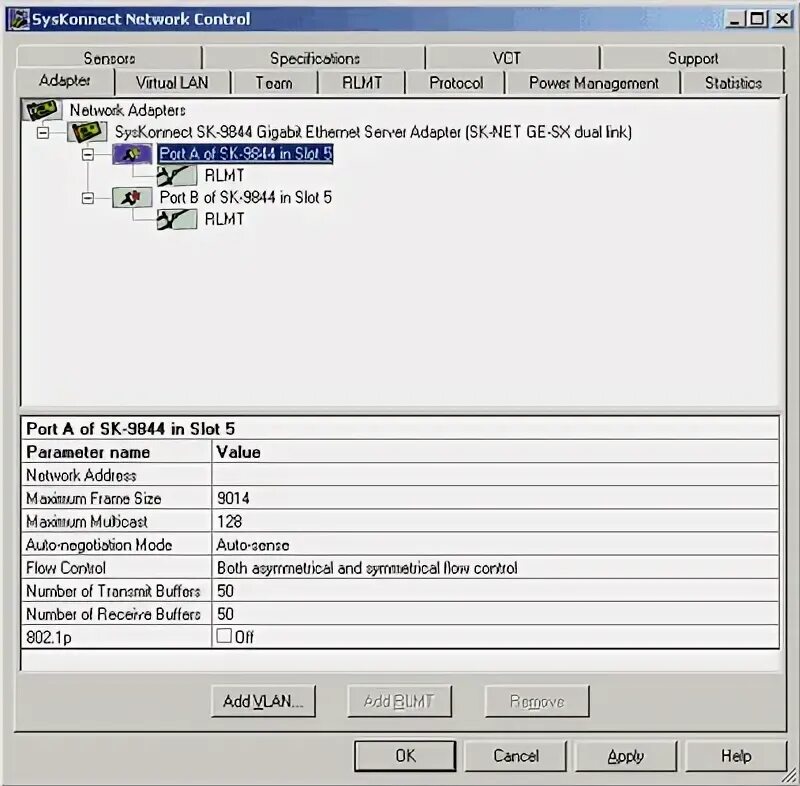This screenshot has height=786, width=800.
Task: Collapse the SysKonnect SK-9844 adapter node
Action: pos(43,133)
